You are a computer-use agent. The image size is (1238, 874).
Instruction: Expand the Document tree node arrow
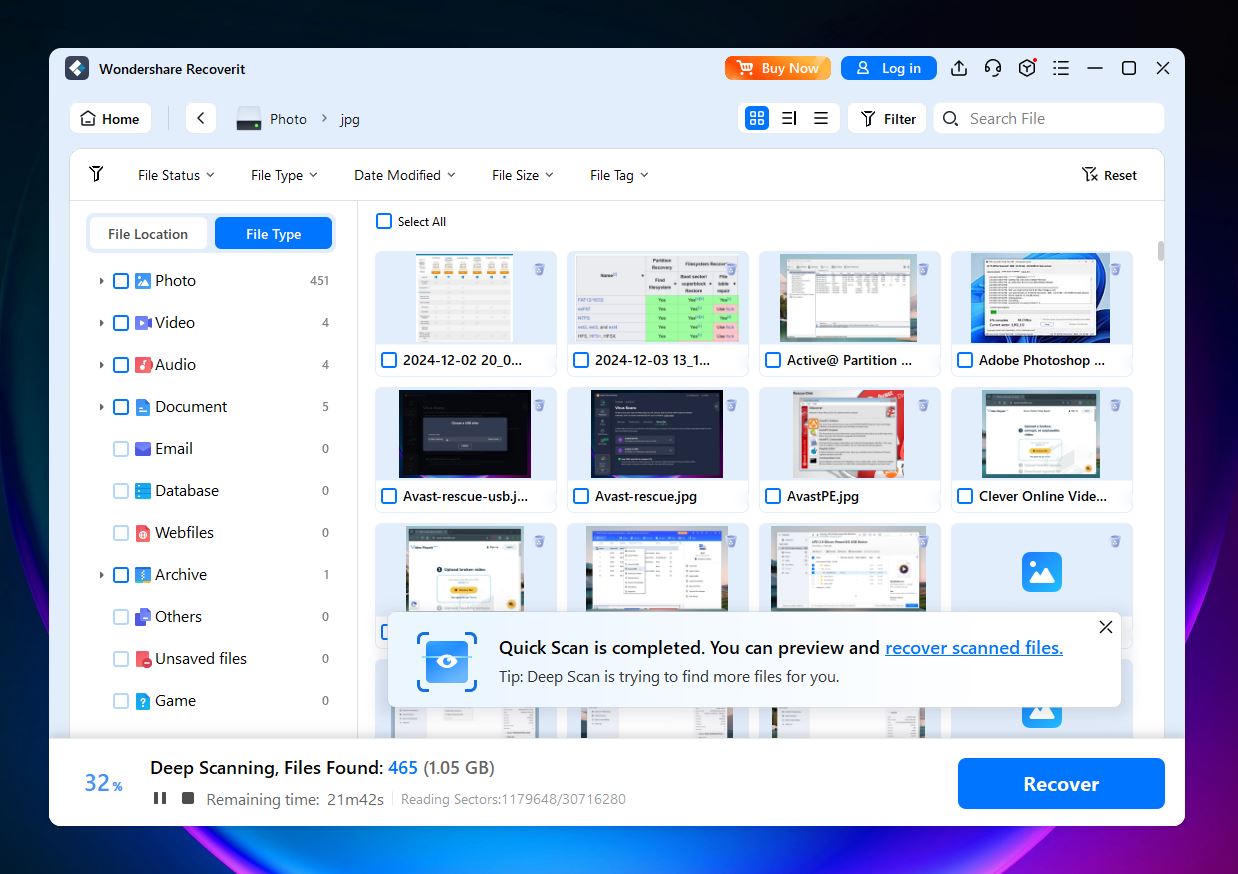point(101,407)
